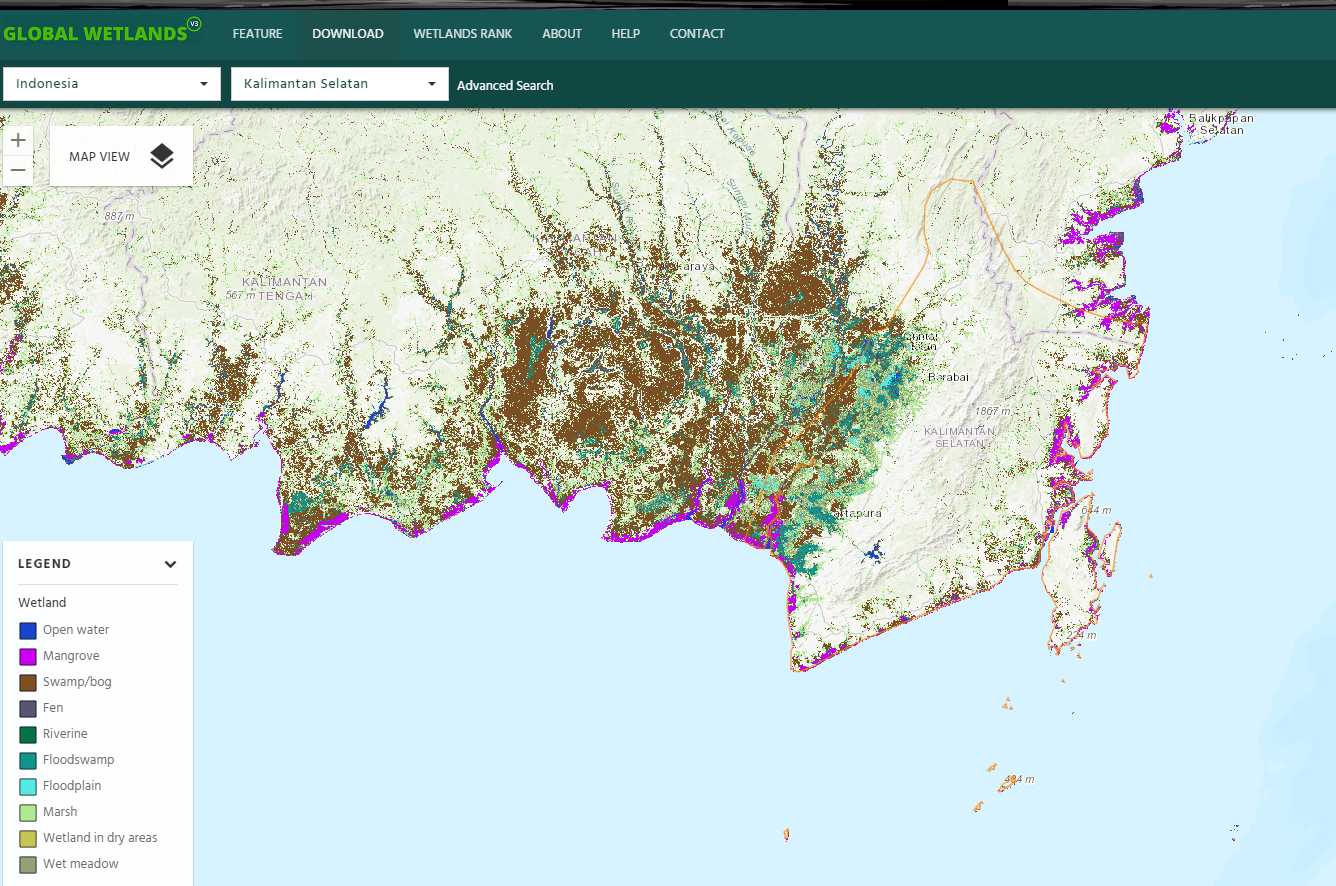Screen dimensions: 1336x886
Task: Click the Advanced Search link
Action: tap(505, 85)
